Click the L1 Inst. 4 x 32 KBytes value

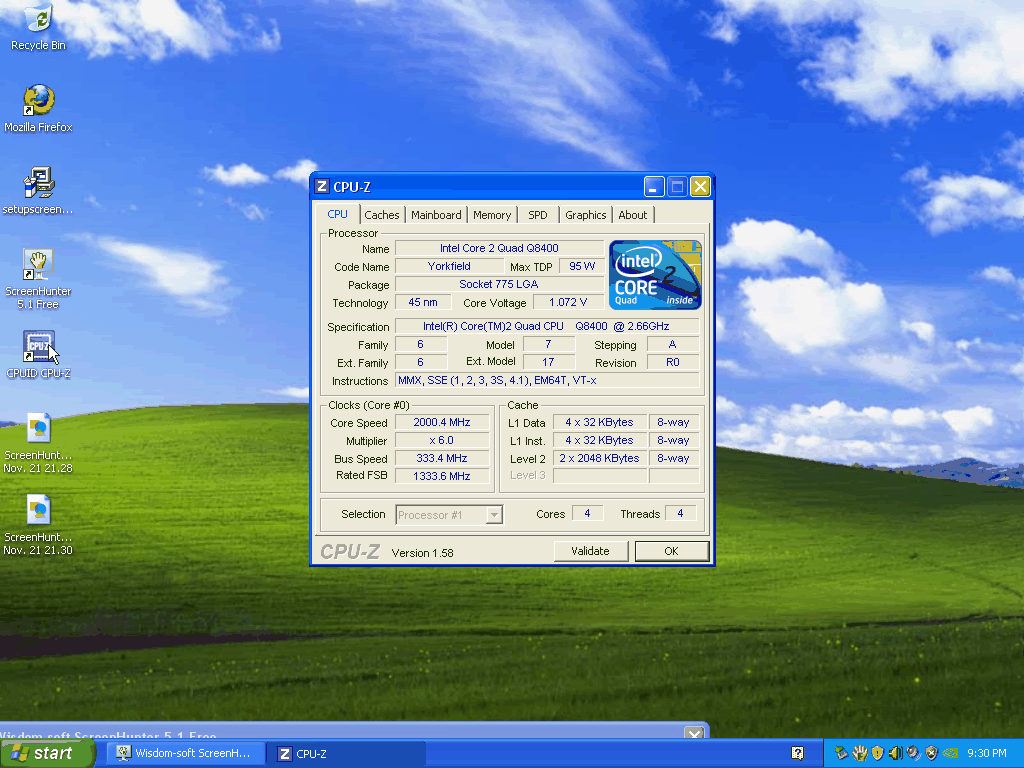[x=600, y=440]
